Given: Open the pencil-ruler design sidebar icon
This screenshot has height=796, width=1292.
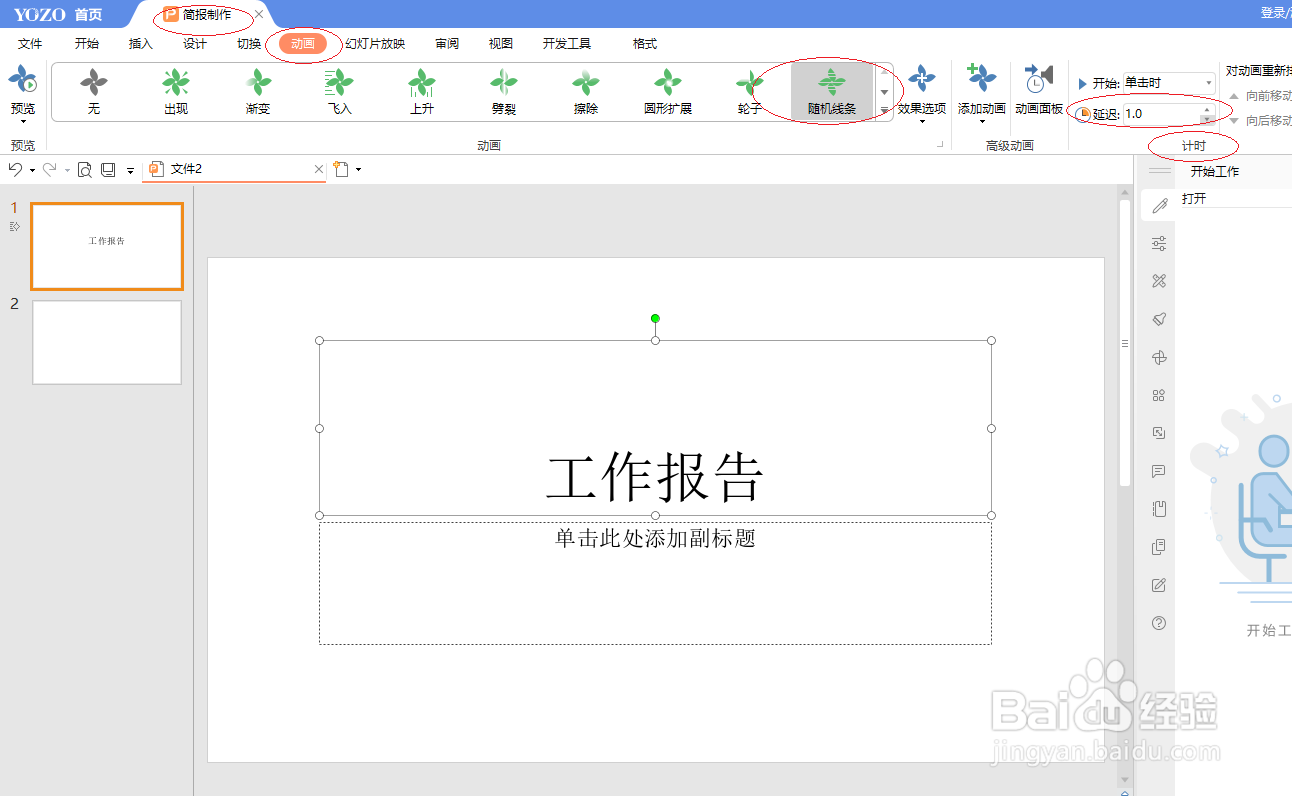Looking at the screenshot, I should (1159, 281).
